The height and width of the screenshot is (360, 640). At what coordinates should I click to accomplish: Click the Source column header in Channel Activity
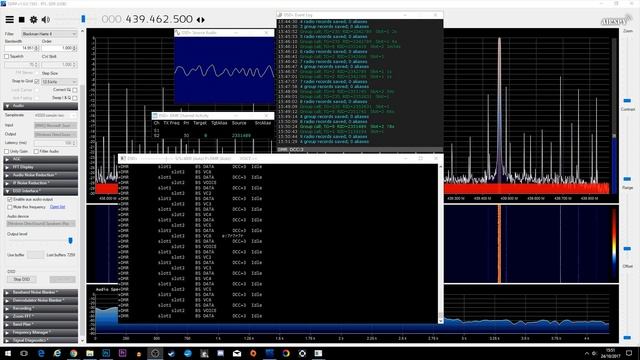239,123
